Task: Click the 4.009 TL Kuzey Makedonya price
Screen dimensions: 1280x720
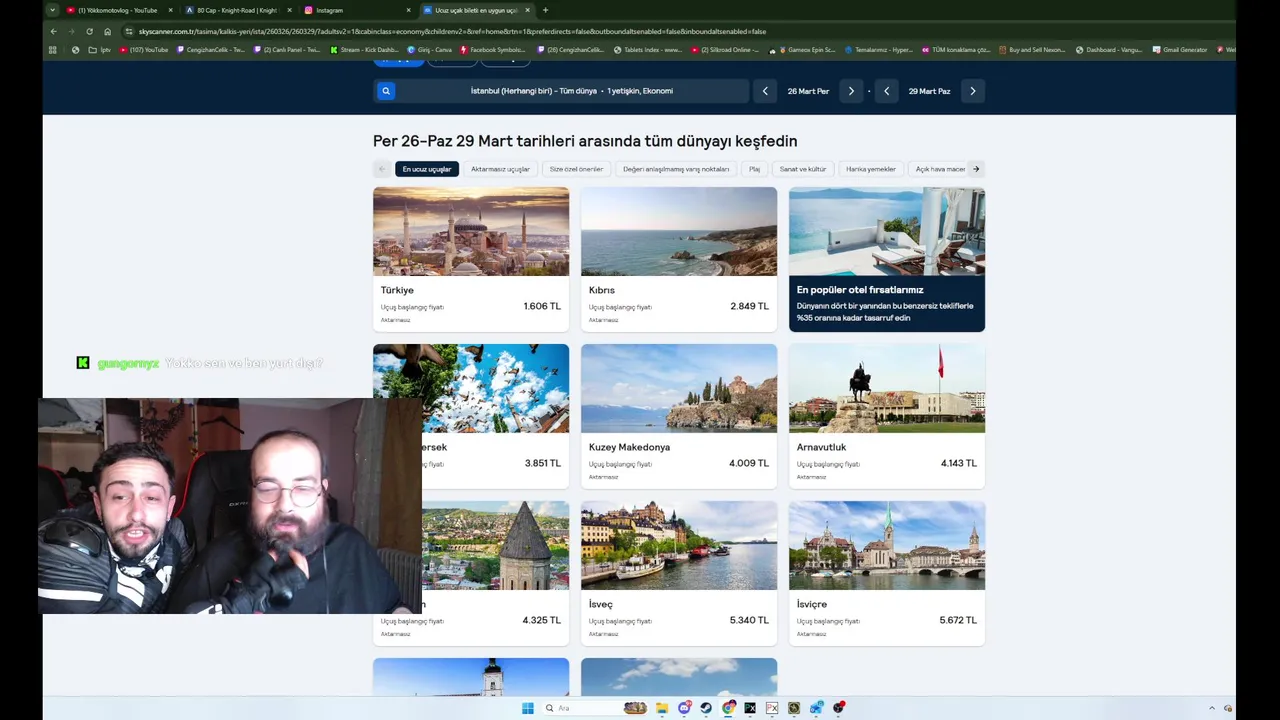Action: point(749,463)
